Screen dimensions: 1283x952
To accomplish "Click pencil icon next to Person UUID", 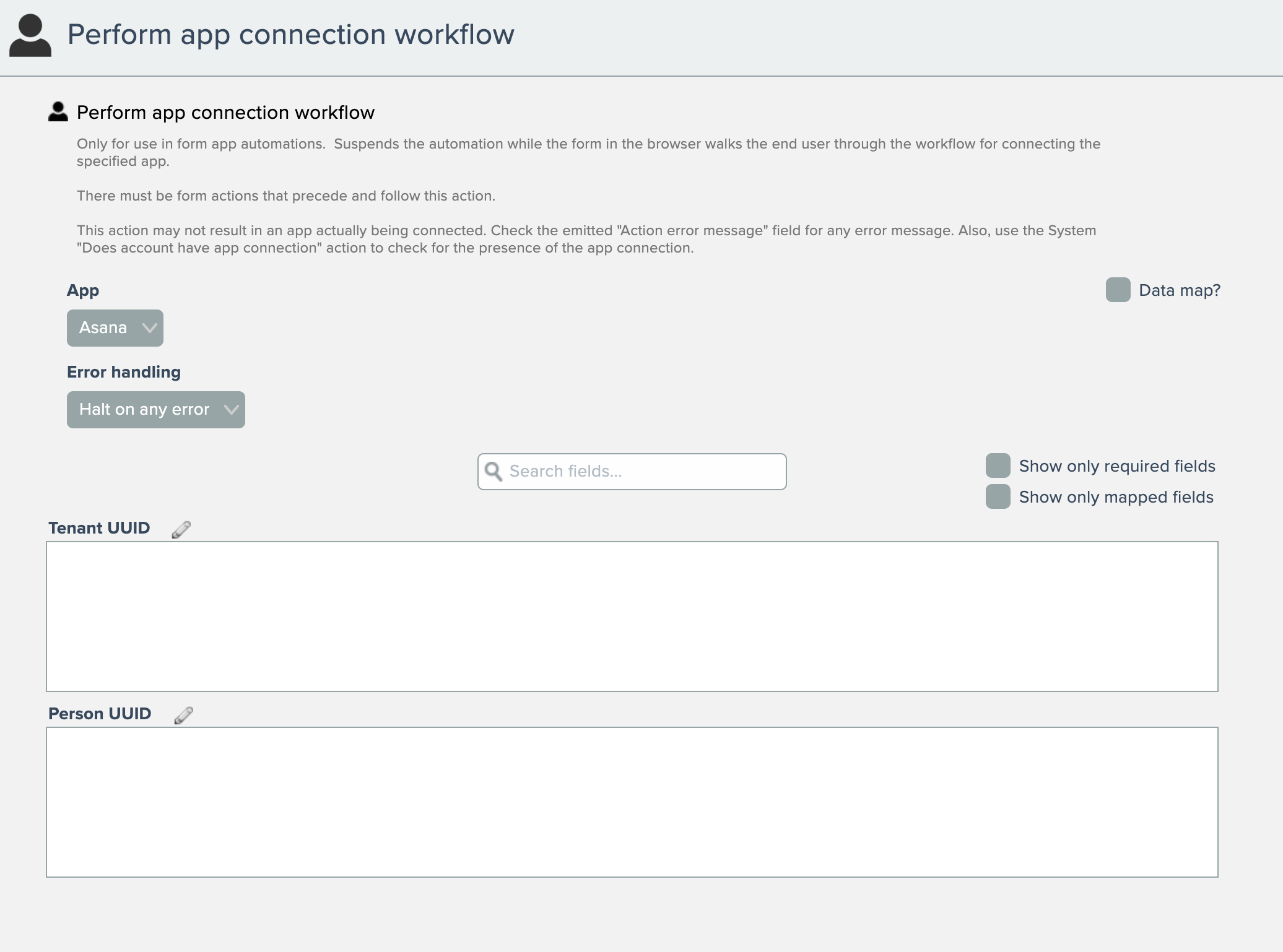I will [x=184, y=715].
